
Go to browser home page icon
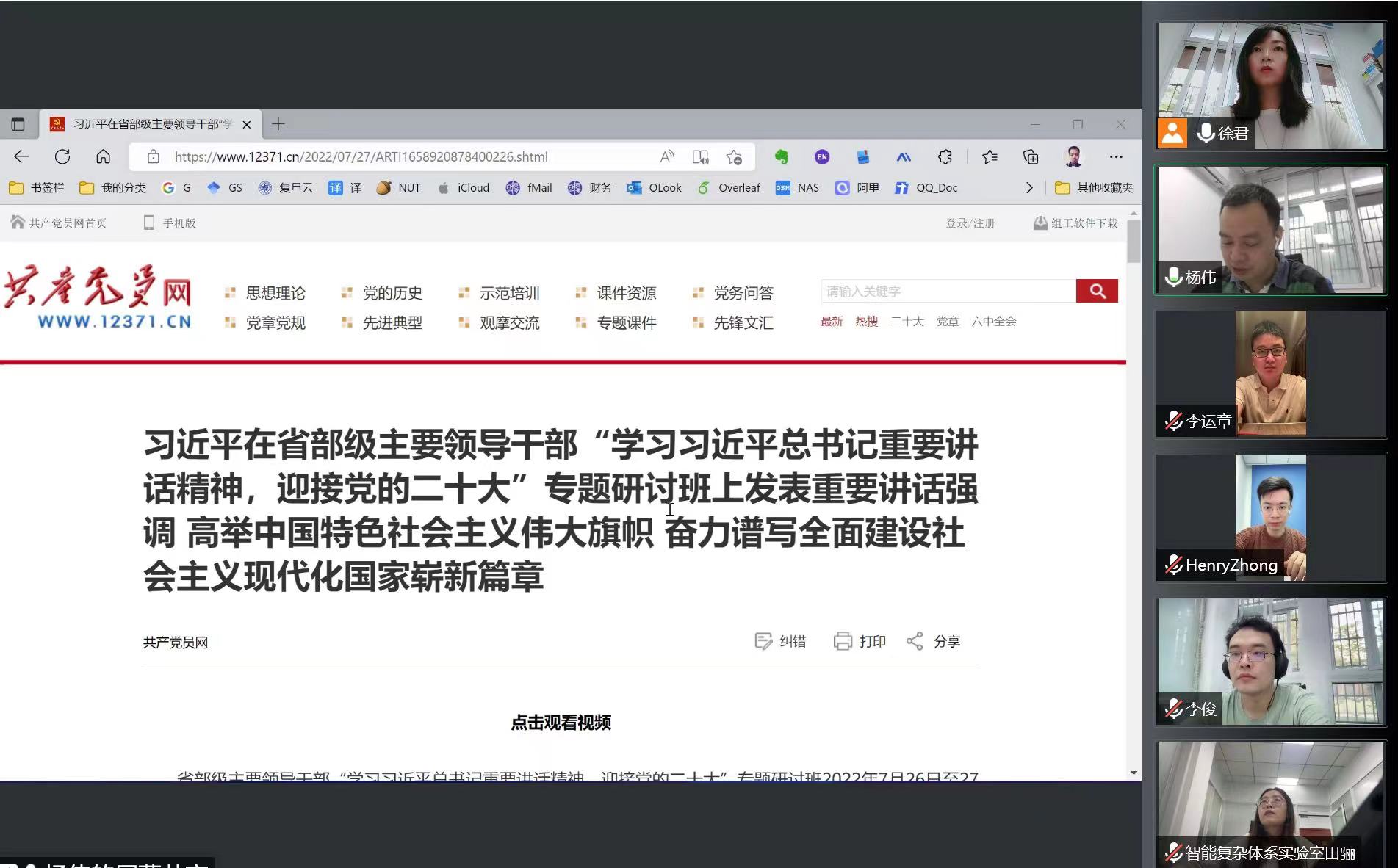(103, 156)
